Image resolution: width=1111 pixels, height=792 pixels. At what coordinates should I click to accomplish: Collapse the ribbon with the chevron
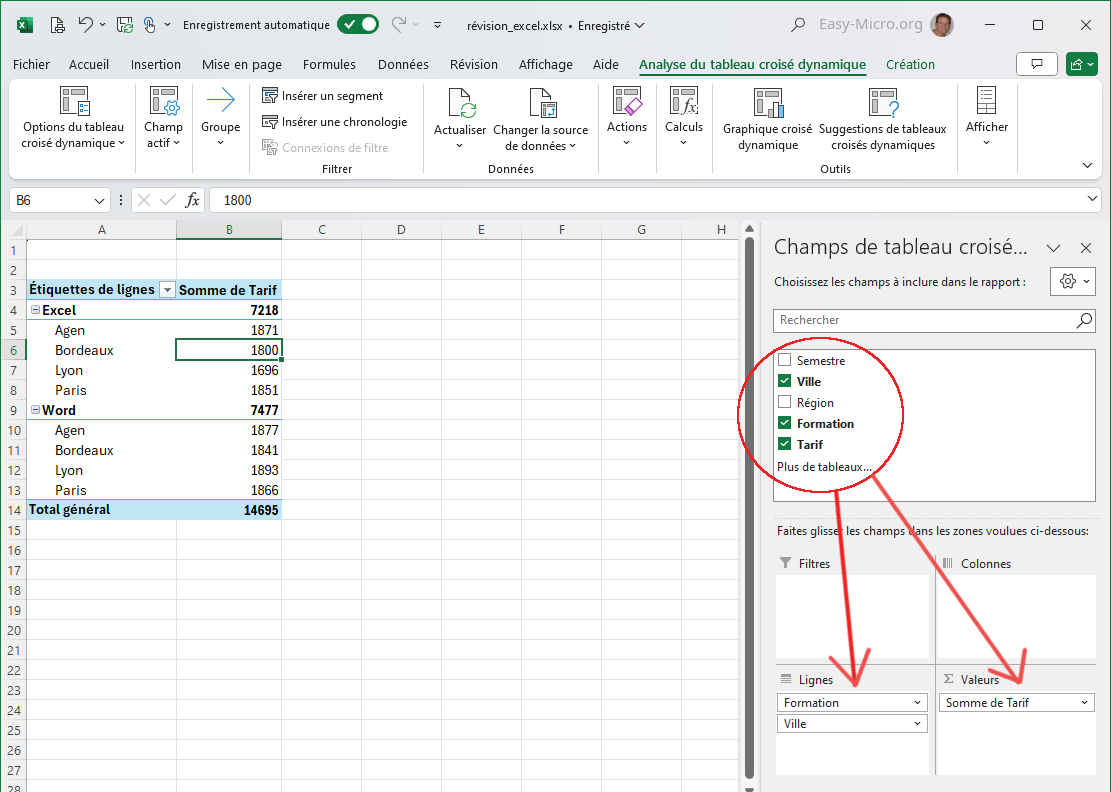pos(1087,166)
